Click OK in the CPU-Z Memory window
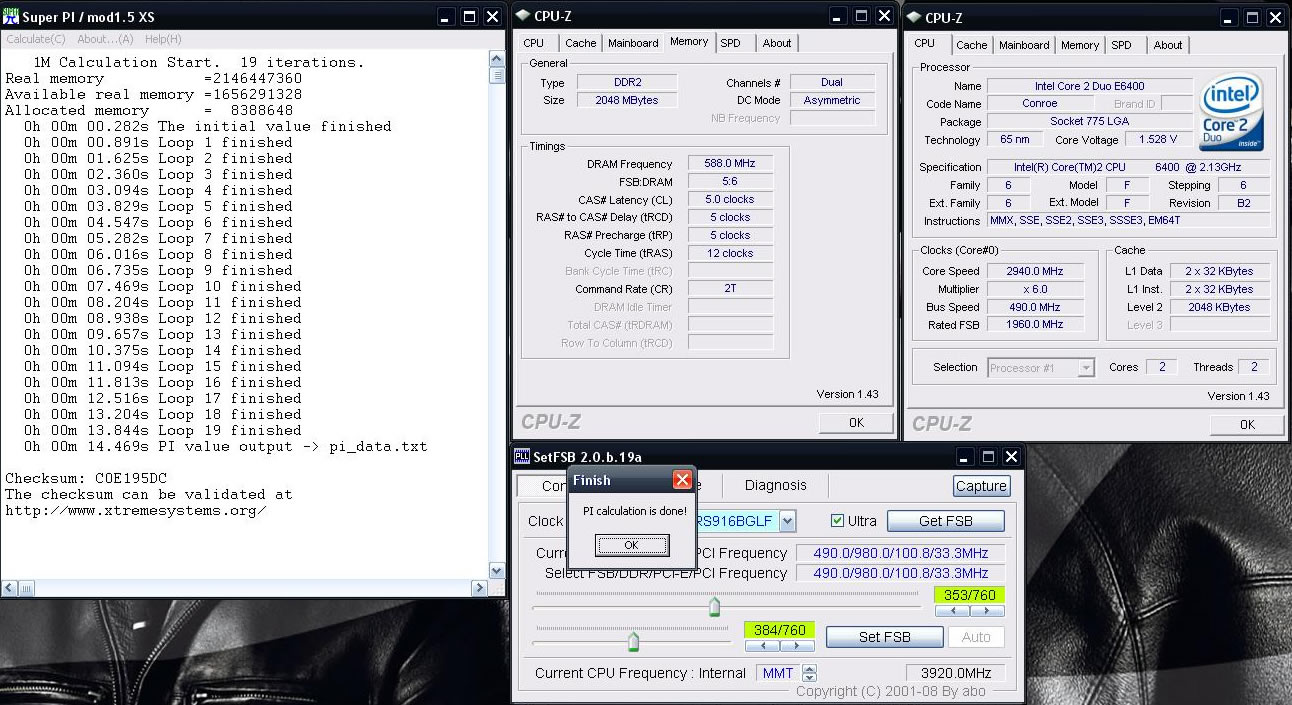1292x705 pixels. pyautogui.click(x=856, y=423)
